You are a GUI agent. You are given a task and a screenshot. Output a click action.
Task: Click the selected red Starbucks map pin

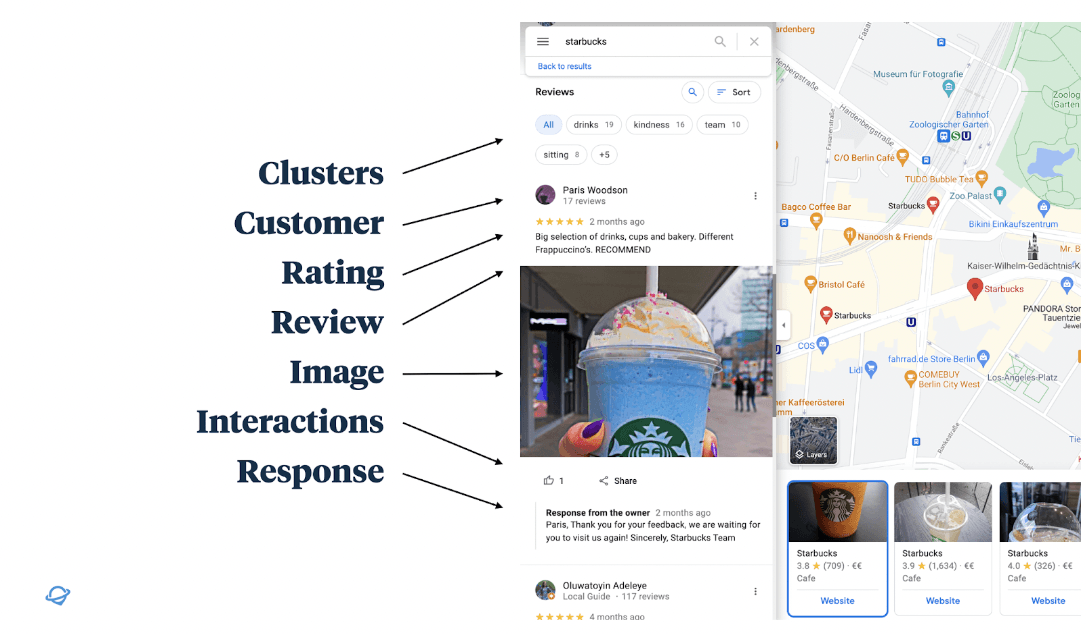pyautogui.click(x=974, y=288)
